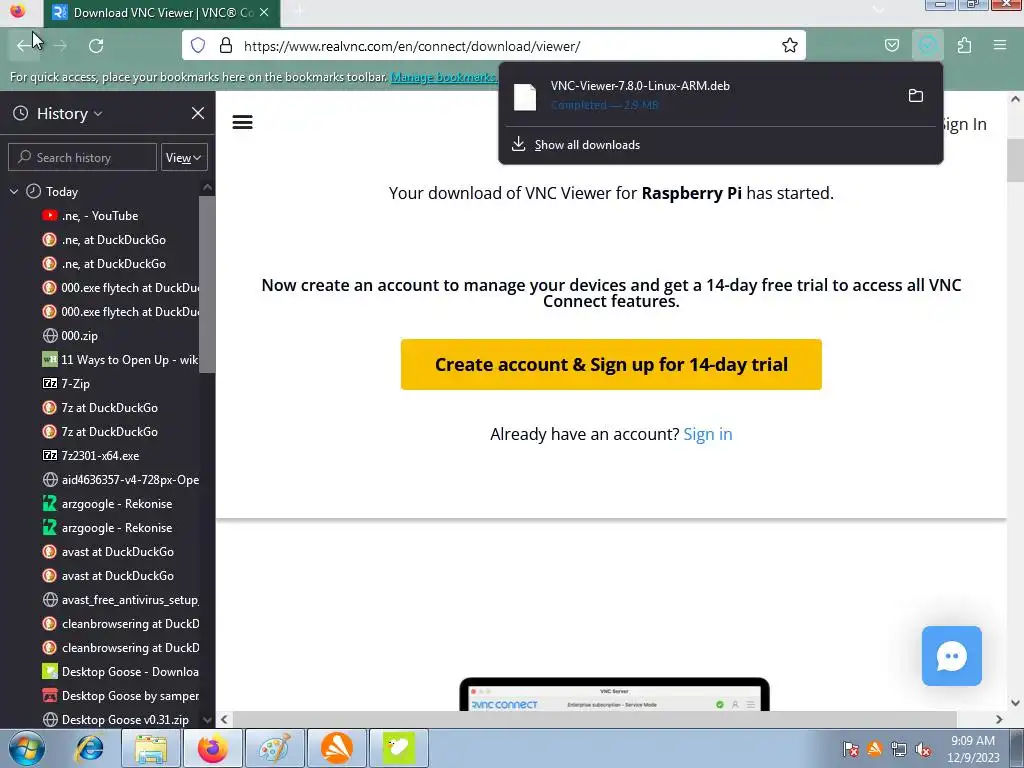Click the horizontal scrollbar right arrow
This screenshot has height=768, width=1024.
pyautogui.click(x=999, y=719)
